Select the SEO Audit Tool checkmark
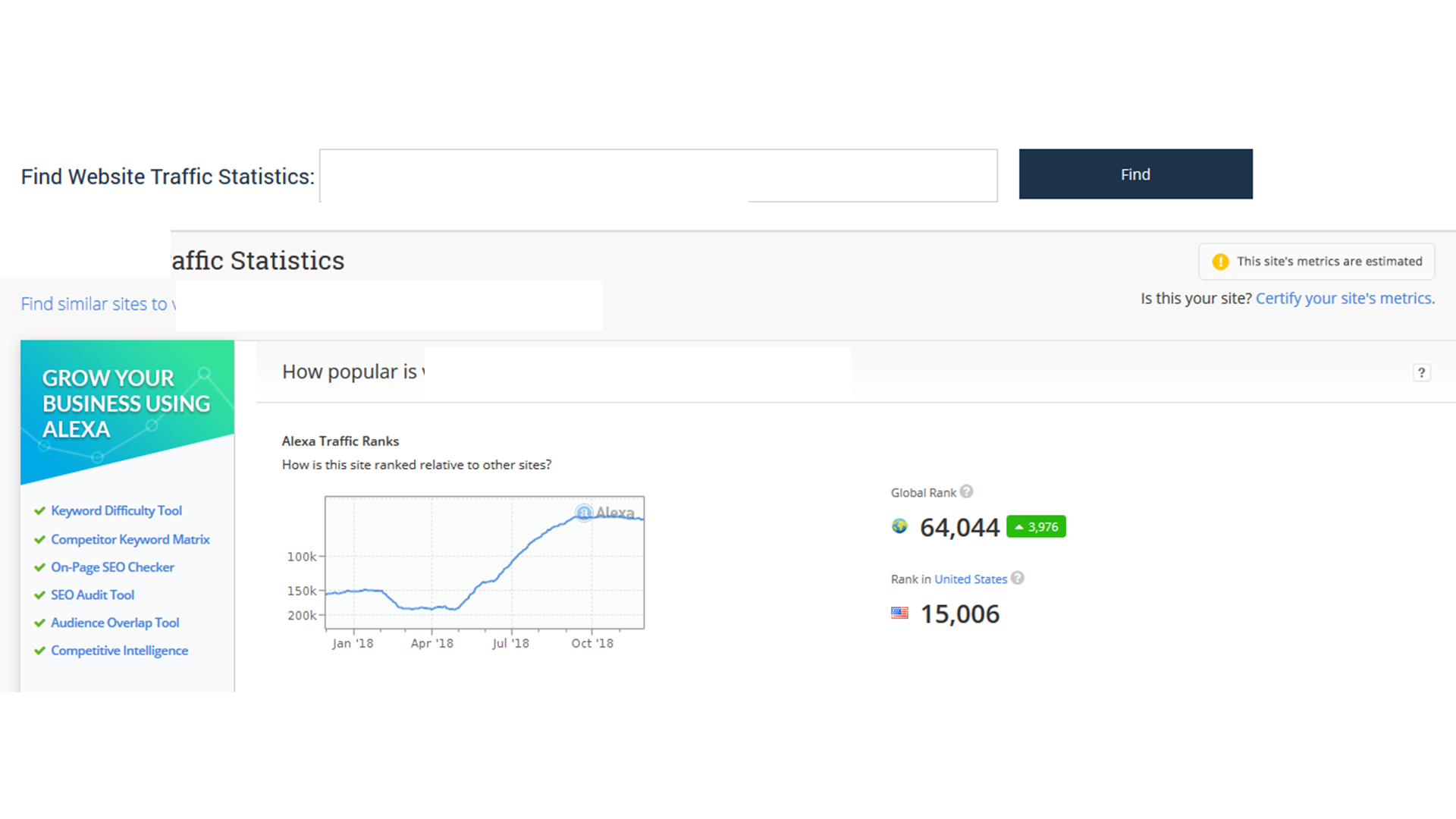The image size is (1456, 819). click(x=39, y=595)
